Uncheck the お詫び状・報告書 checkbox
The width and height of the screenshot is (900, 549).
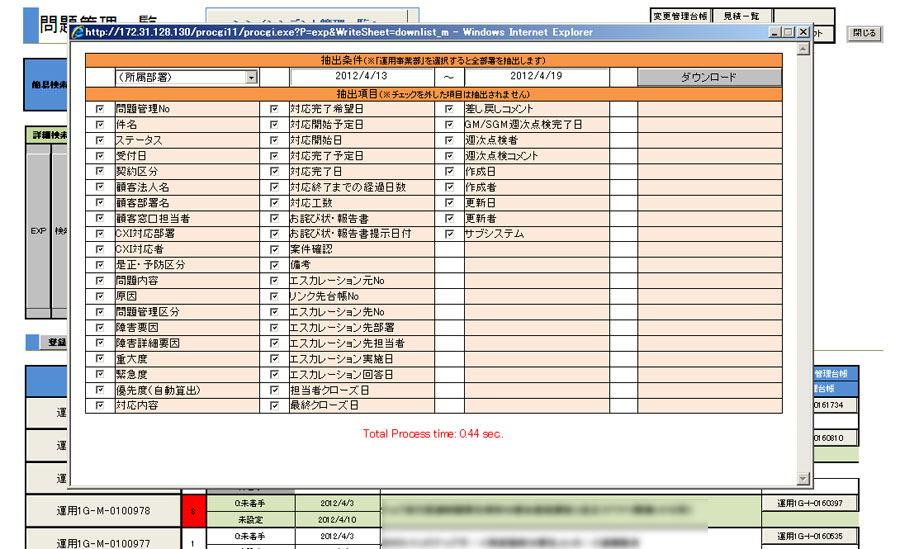pyautogui.click(x=274, y=218)
